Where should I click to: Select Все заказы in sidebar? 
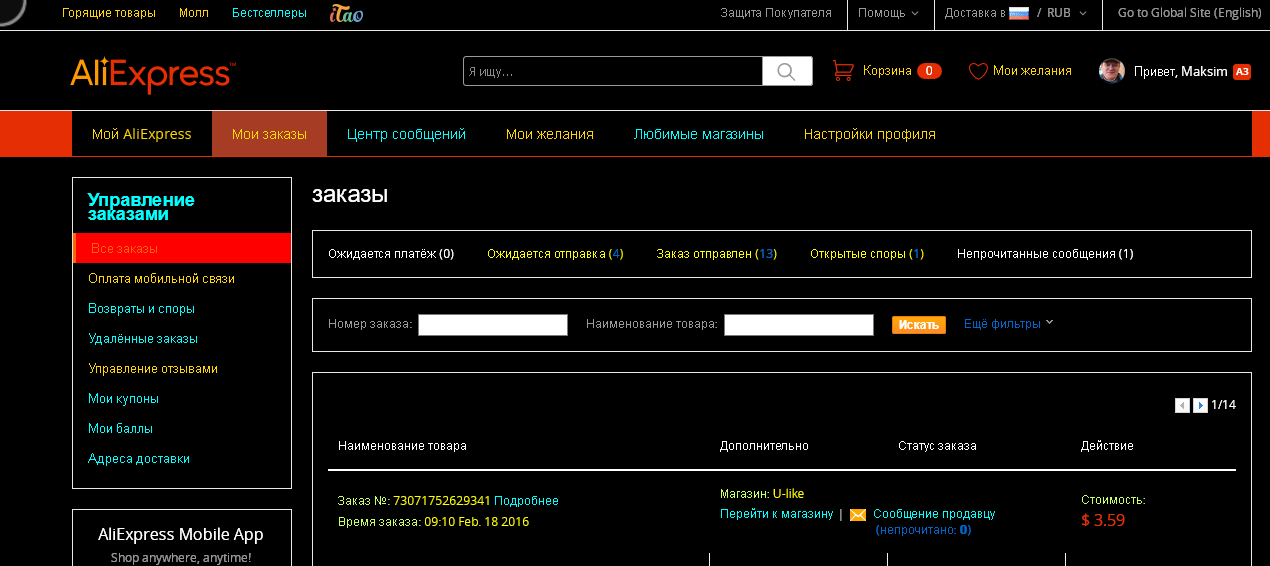click(x=182, y=248)
